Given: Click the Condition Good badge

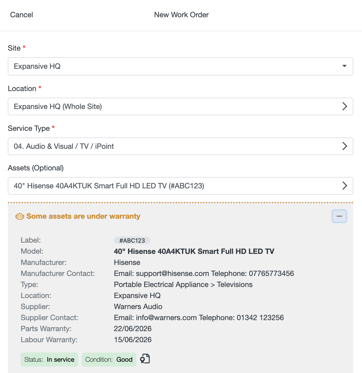Looking at the screenshot, I should tap(109, 360).
